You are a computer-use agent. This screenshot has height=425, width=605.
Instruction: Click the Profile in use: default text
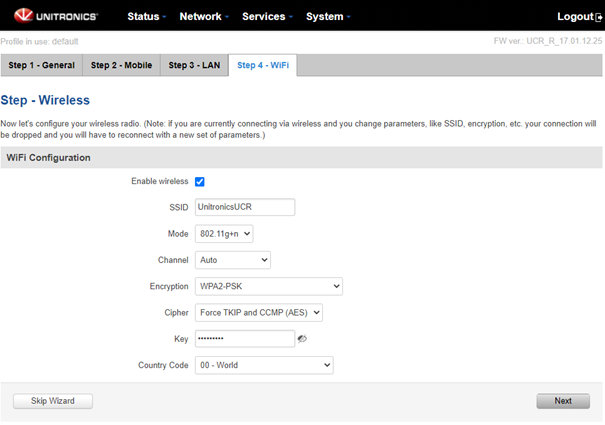pyautogui.click(x=39, y=41)
